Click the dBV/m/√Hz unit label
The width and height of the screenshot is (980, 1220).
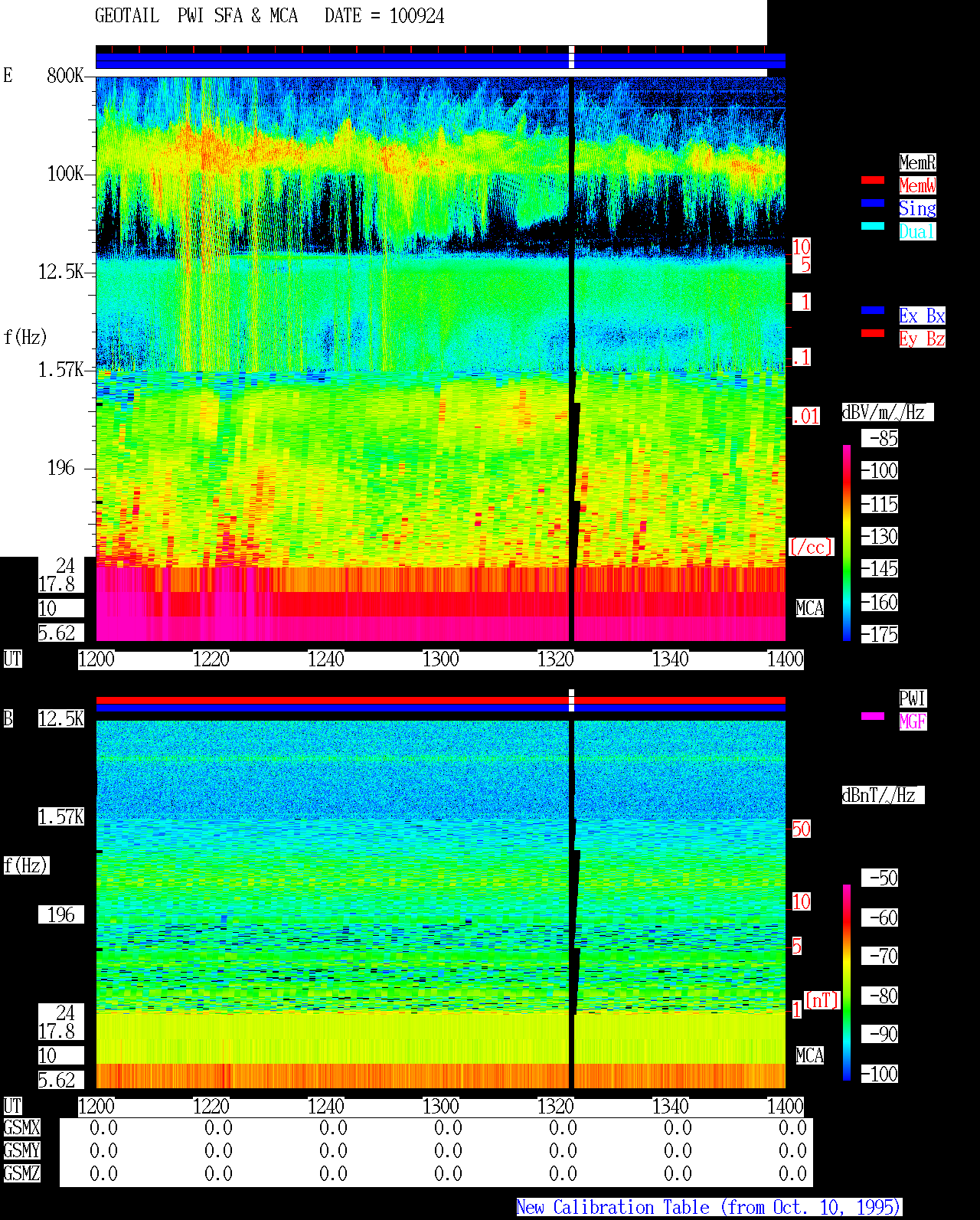887,412
